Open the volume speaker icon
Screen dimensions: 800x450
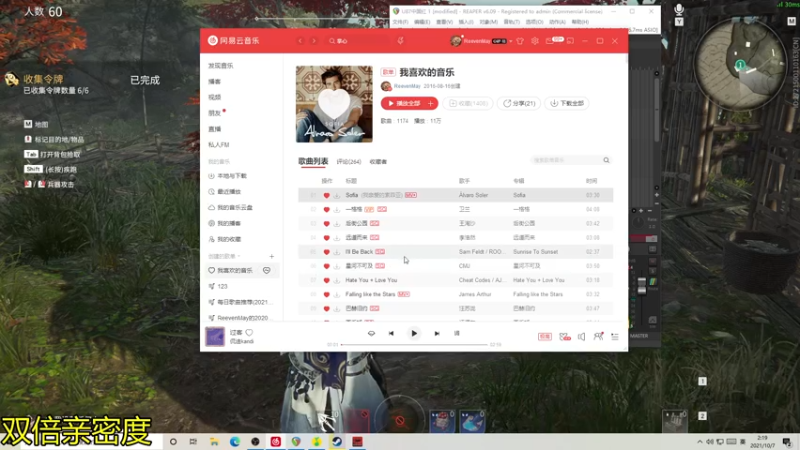point(581,337)
